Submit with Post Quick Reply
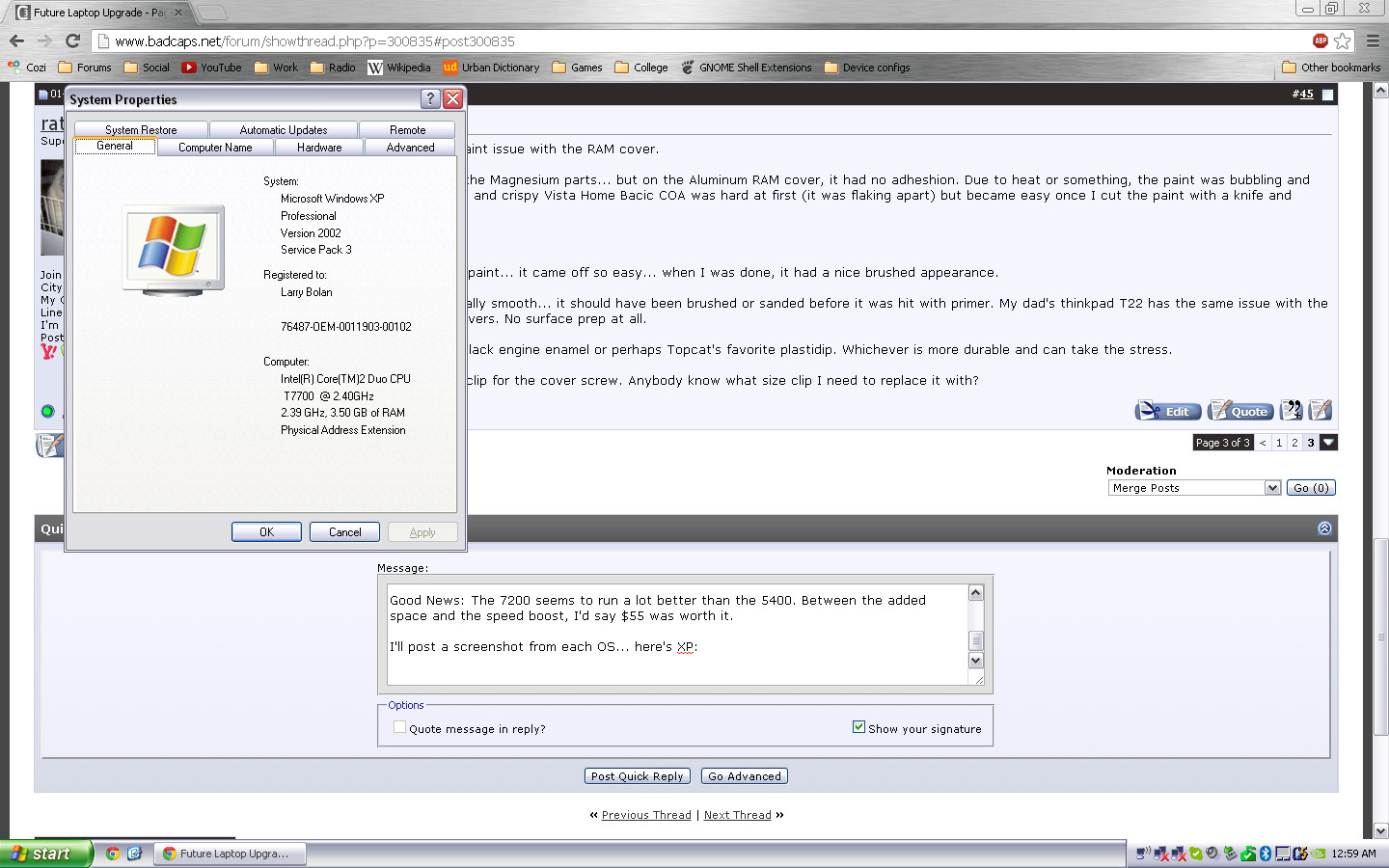Image resolution: width=1389 pixels, height=868 pixels. pos(637,776)
